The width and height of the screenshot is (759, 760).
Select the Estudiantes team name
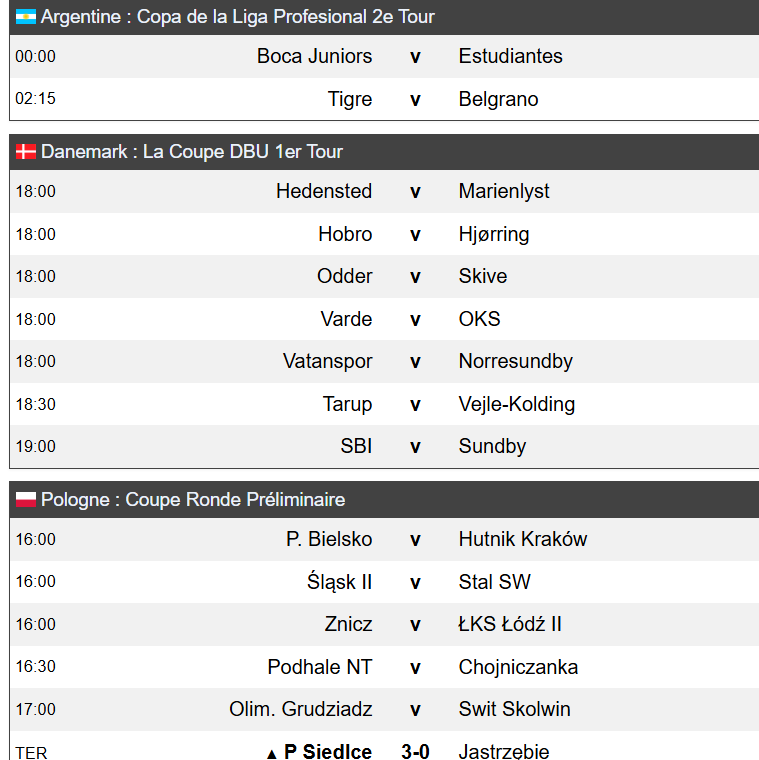(x=510, y=56)
